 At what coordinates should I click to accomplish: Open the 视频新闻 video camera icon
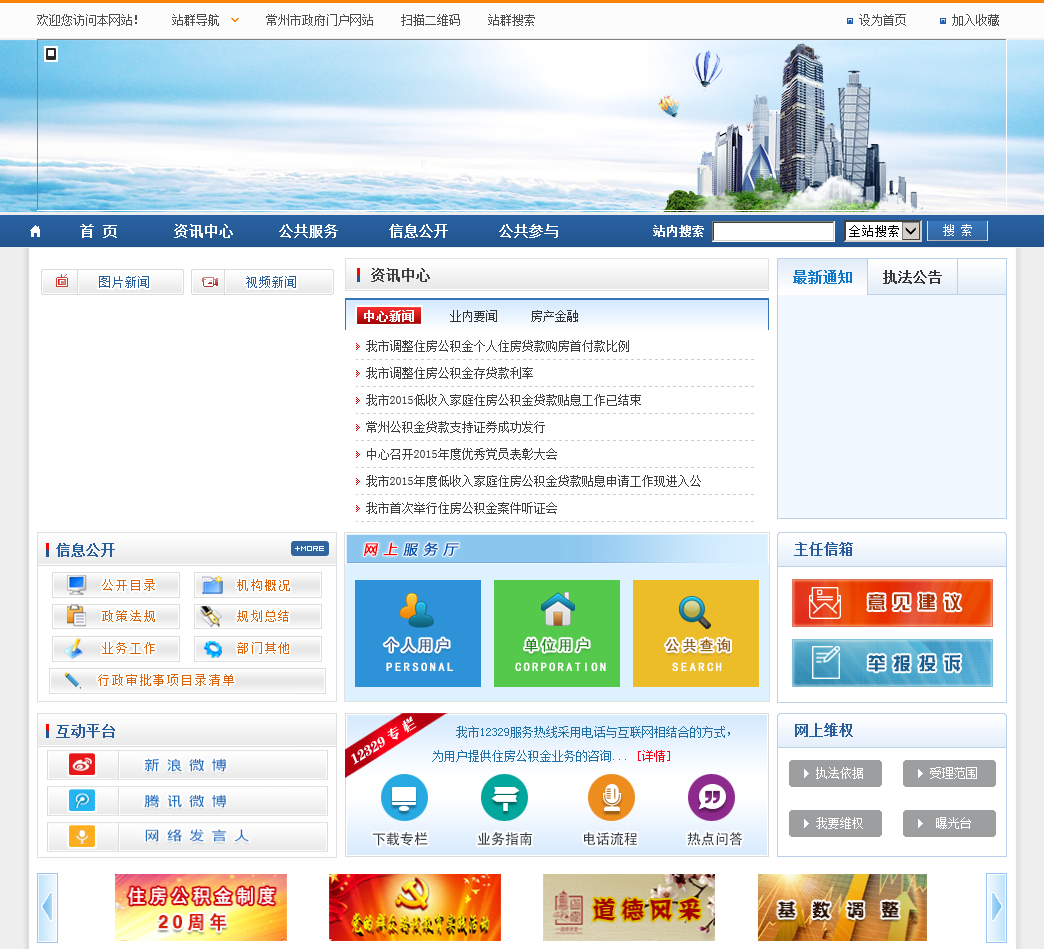(x=210, y=282)
